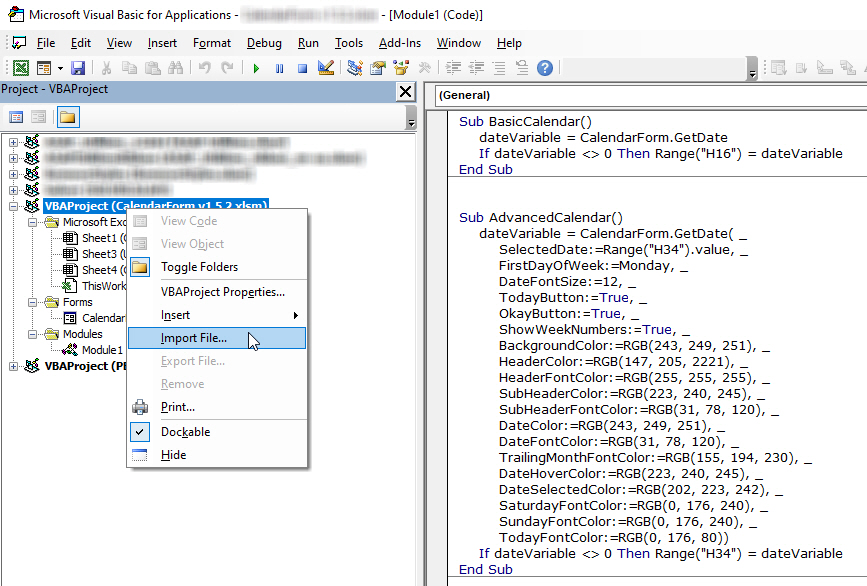Screen dimensions: 867x586
Task: Toggle Folders using the Project panel folder icon
Action: [68, 117]
